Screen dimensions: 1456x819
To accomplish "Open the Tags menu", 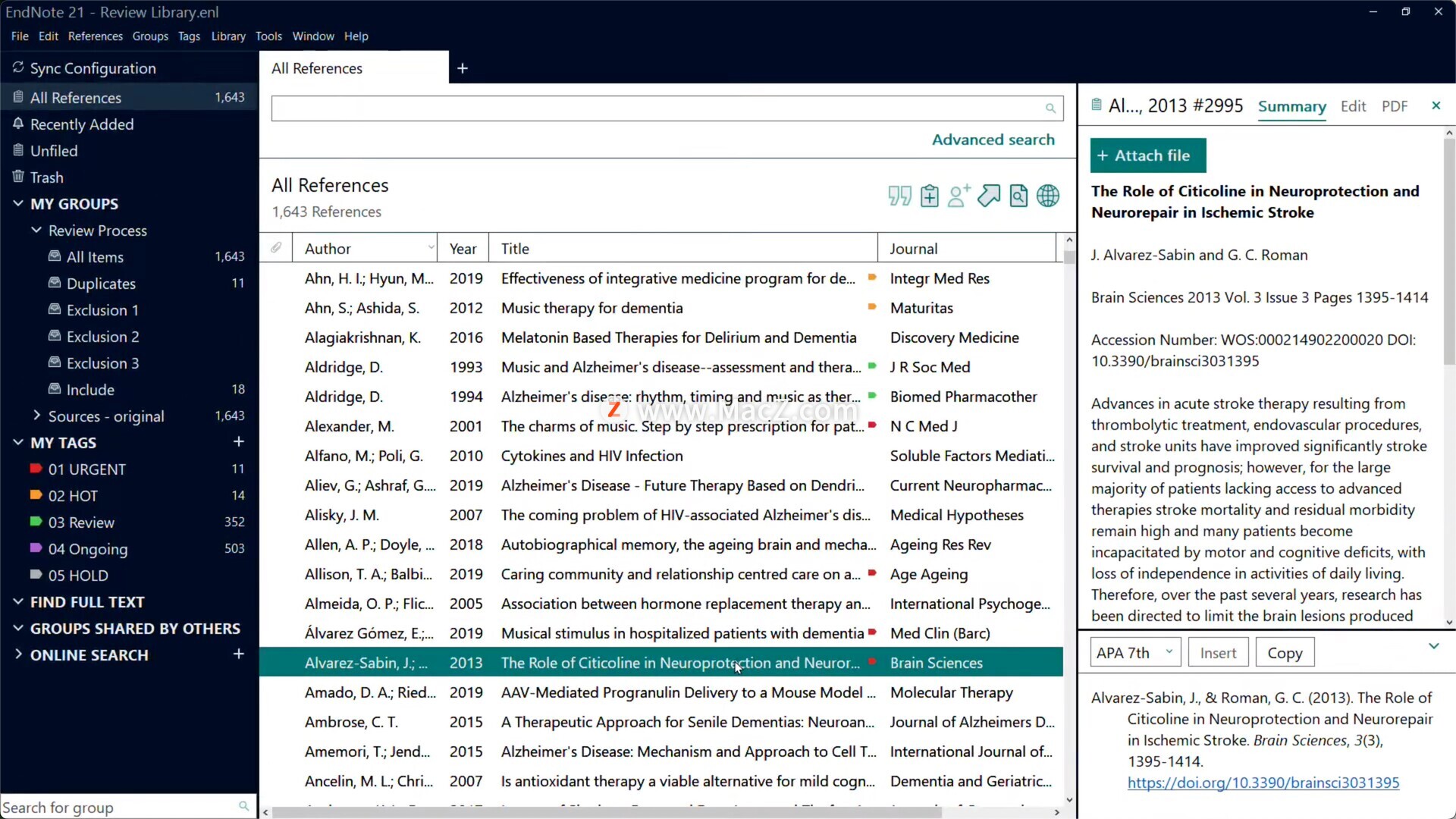I will click(189, 36).
